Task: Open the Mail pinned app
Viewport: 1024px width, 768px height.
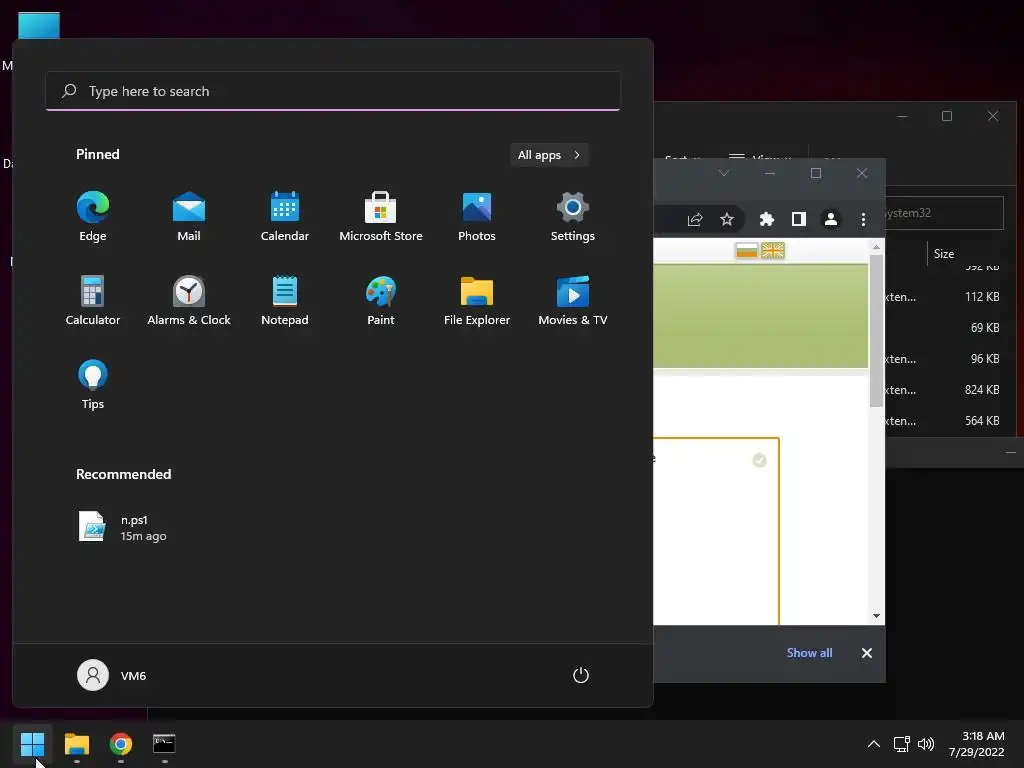Action: [x=189, y=217]
